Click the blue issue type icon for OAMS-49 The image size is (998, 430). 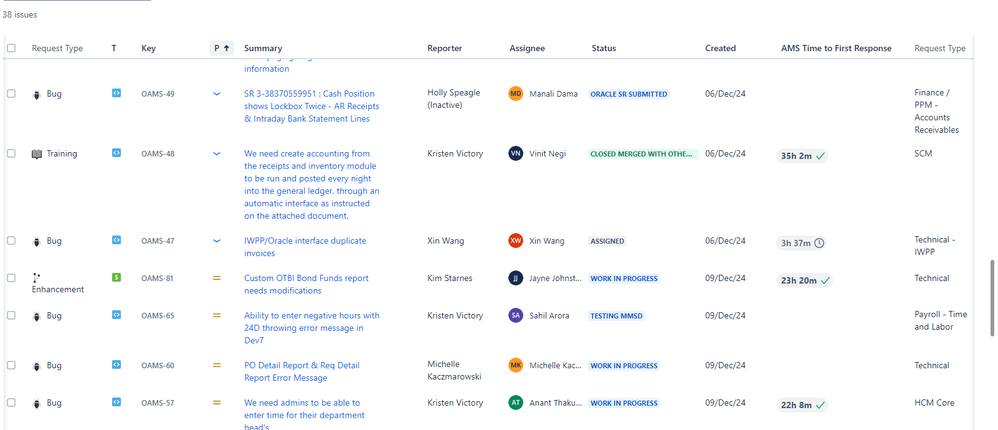tap(116, 93)
